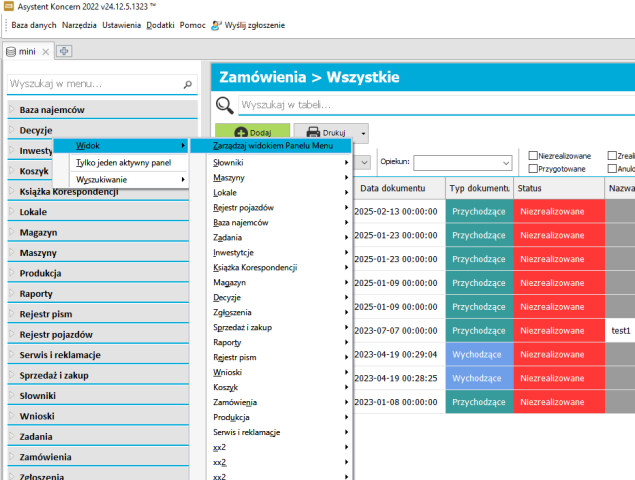Close the mini tab
The width and height of the screenshot is (635, 480).
pos(46,51)
